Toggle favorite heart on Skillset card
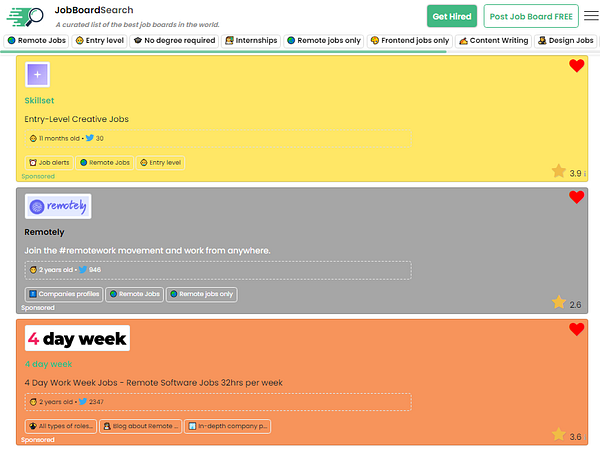The height and width of the screenshot is (449, 600). click(x=576, y=65)
